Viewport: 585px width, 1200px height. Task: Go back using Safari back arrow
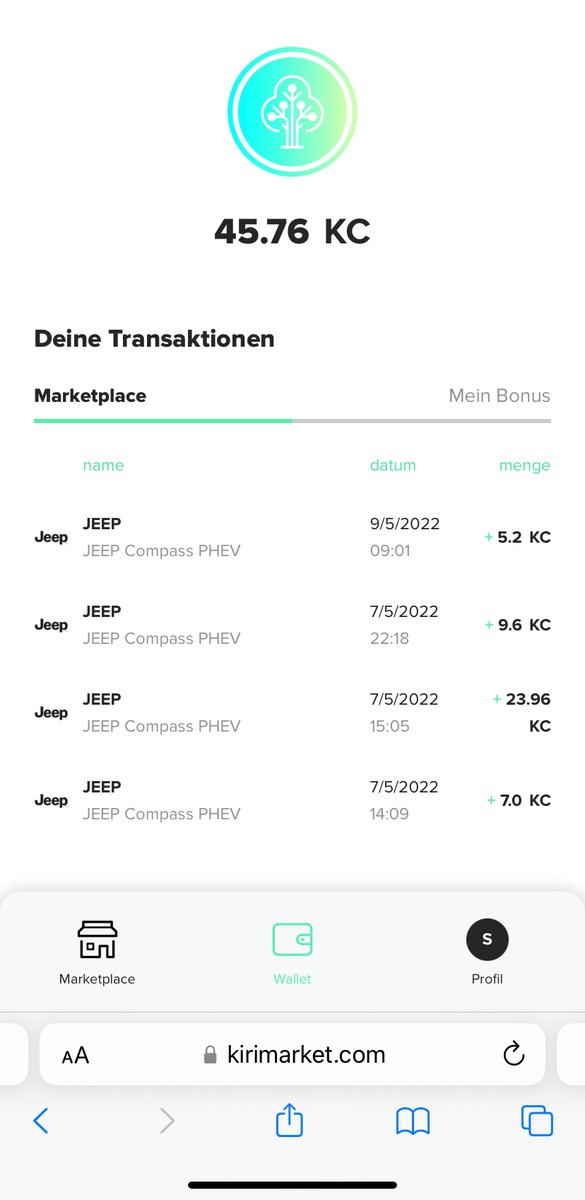coord(41,1120)
